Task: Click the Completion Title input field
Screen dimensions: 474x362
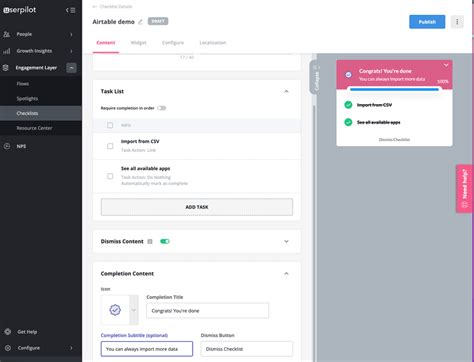Action: click(x=207, y=311)
